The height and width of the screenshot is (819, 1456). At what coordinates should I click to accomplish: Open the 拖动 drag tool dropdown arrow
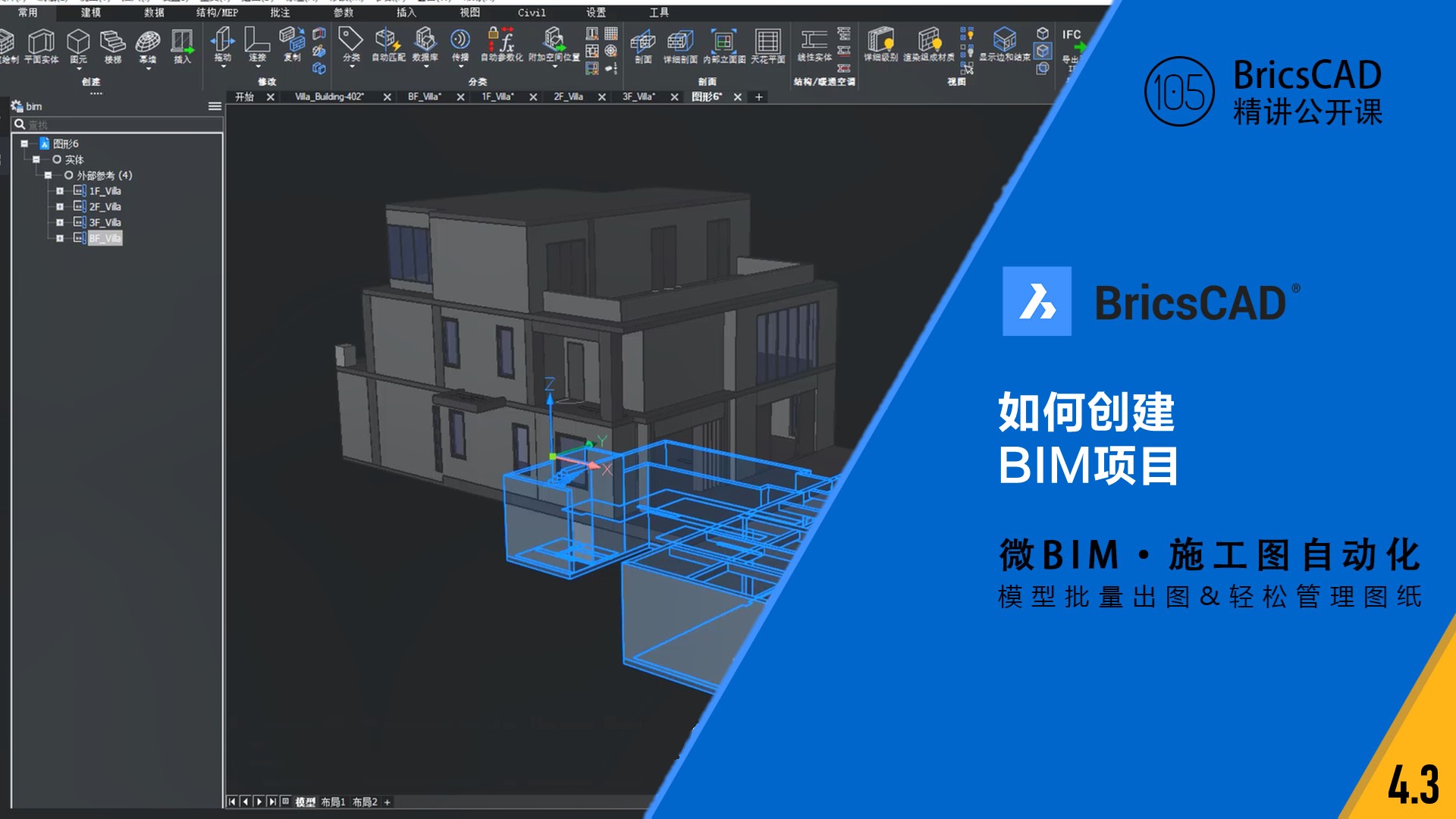(223, 67)
